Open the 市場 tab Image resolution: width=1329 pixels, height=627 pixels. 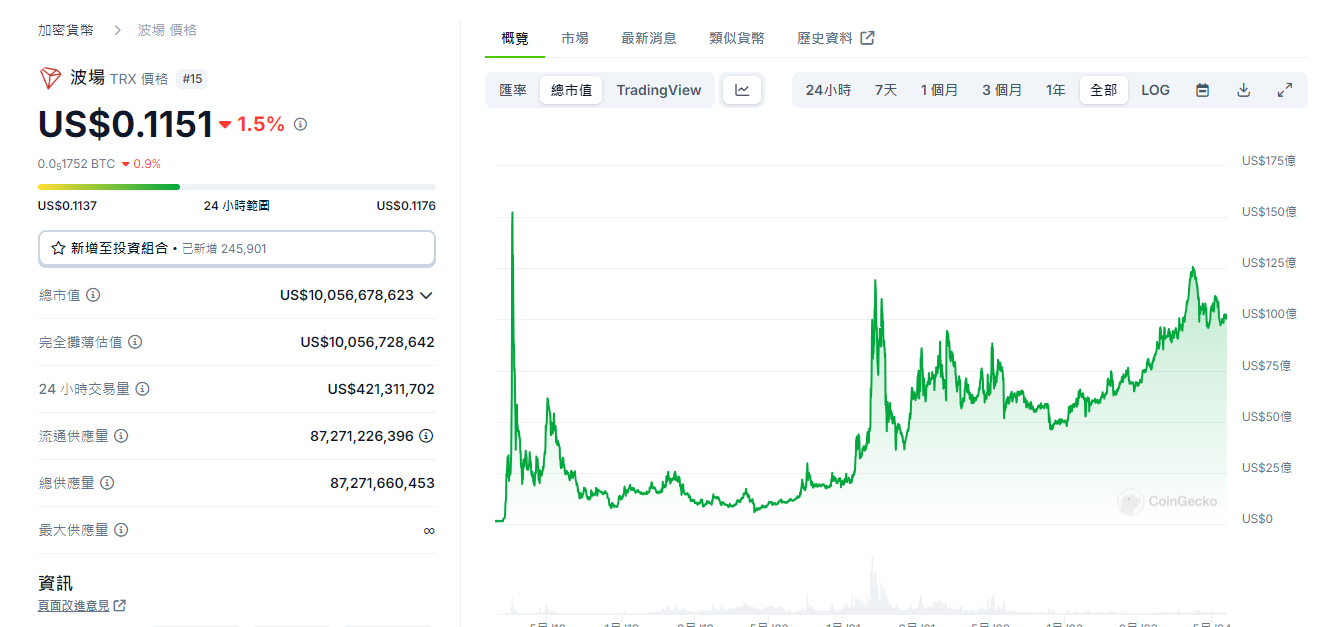[x=575, y=38]
